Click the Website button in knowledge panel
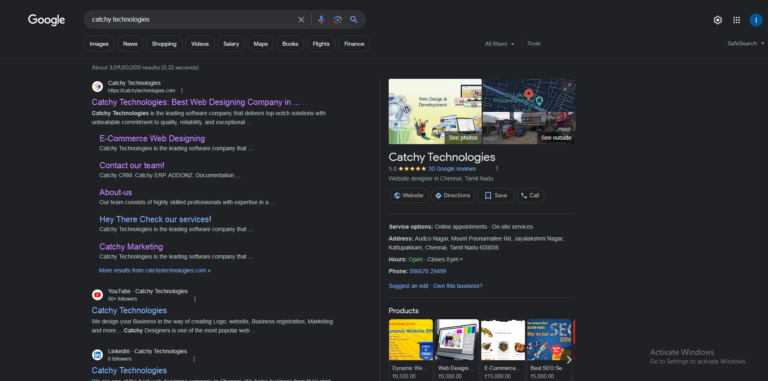 coord(408,195)
